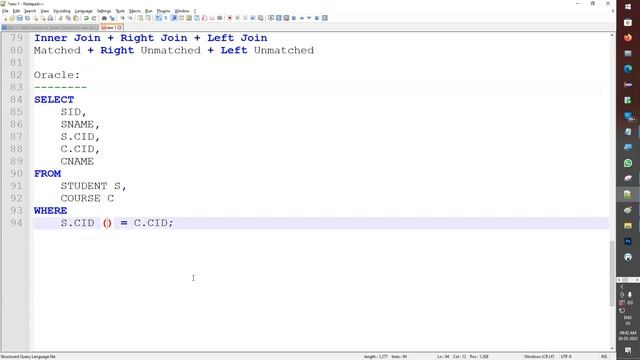640x360 pixels.
Task: Click the 'Oracle:' text on line 82
Action: [57, 75]
